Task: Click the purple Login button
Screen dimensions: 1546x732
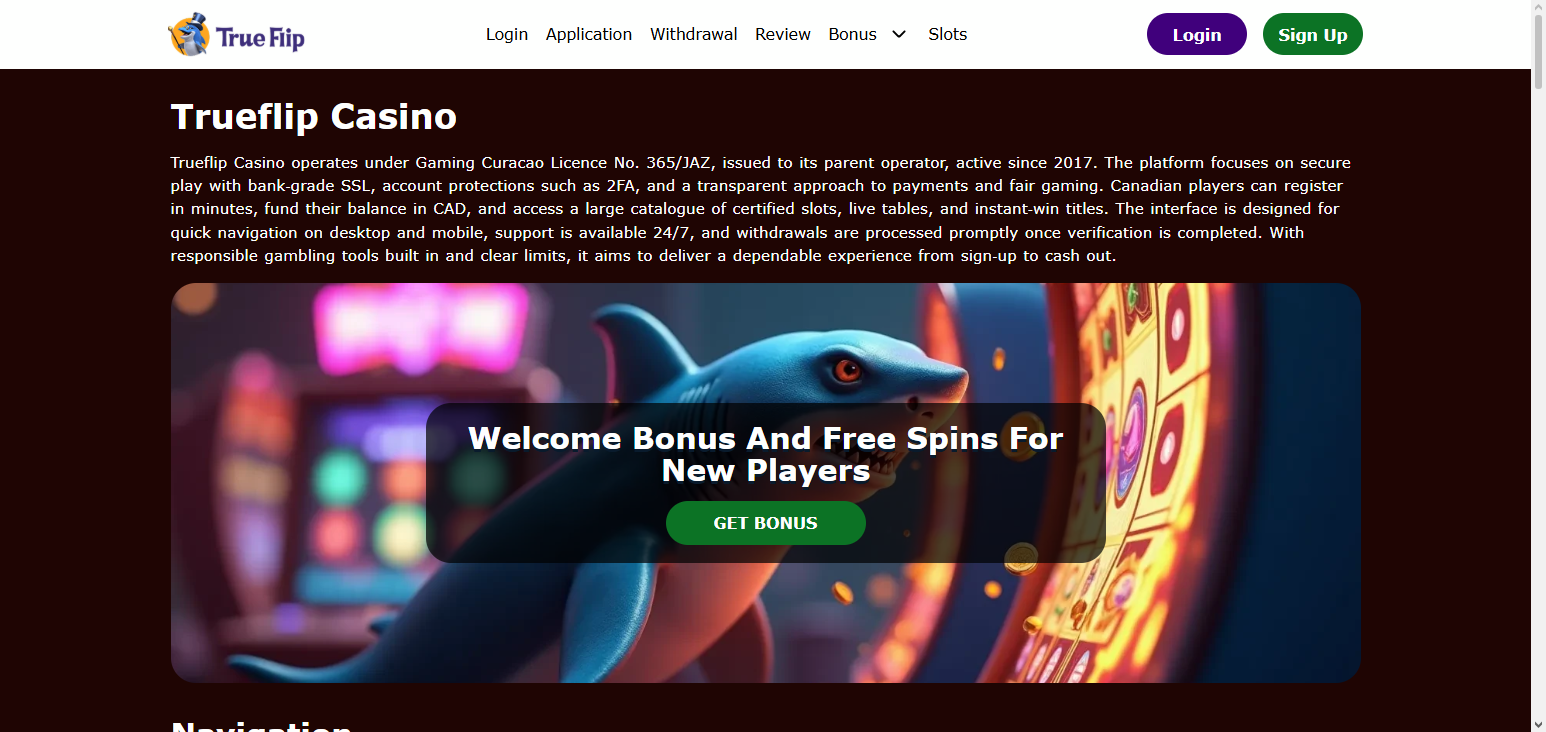Action: tap(1197, 34)
